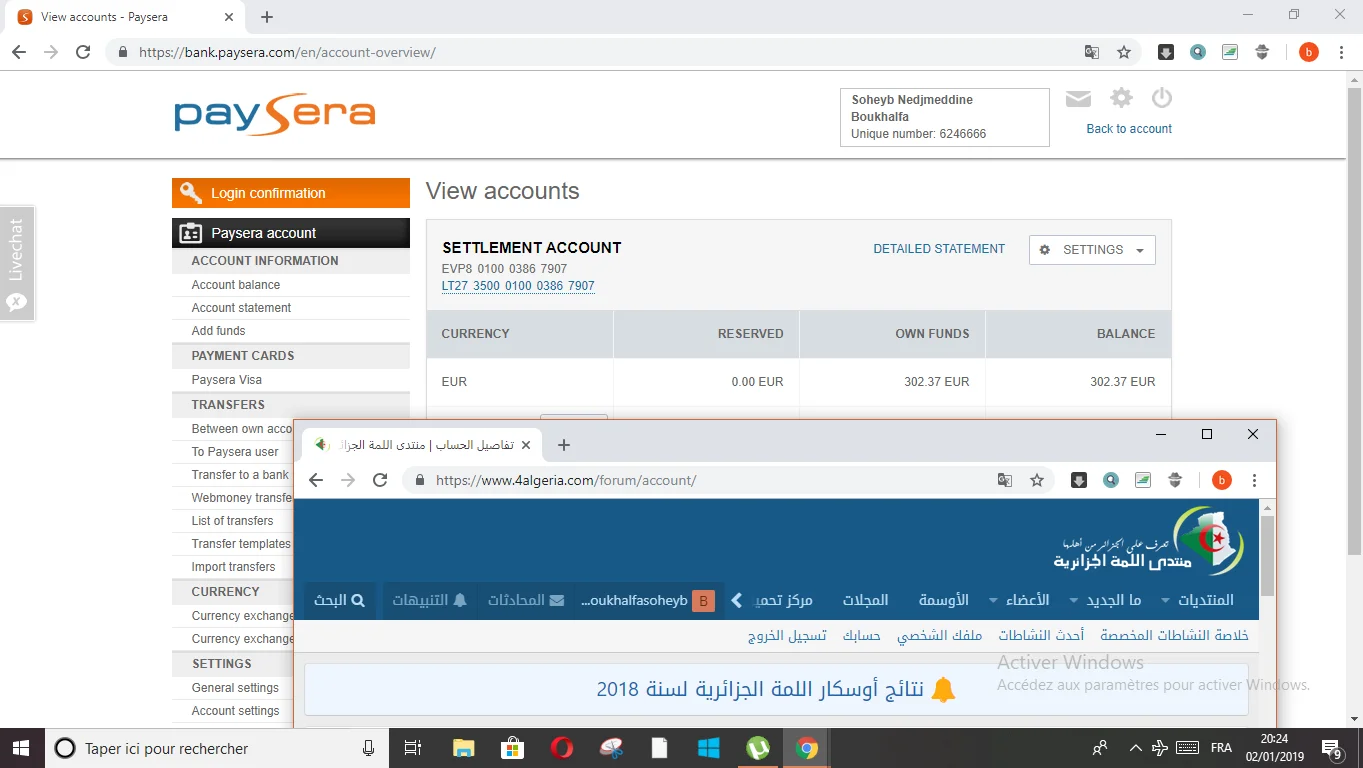Reload the 4algeria forum page
The image size is (1363, 768).
[380, 480]
